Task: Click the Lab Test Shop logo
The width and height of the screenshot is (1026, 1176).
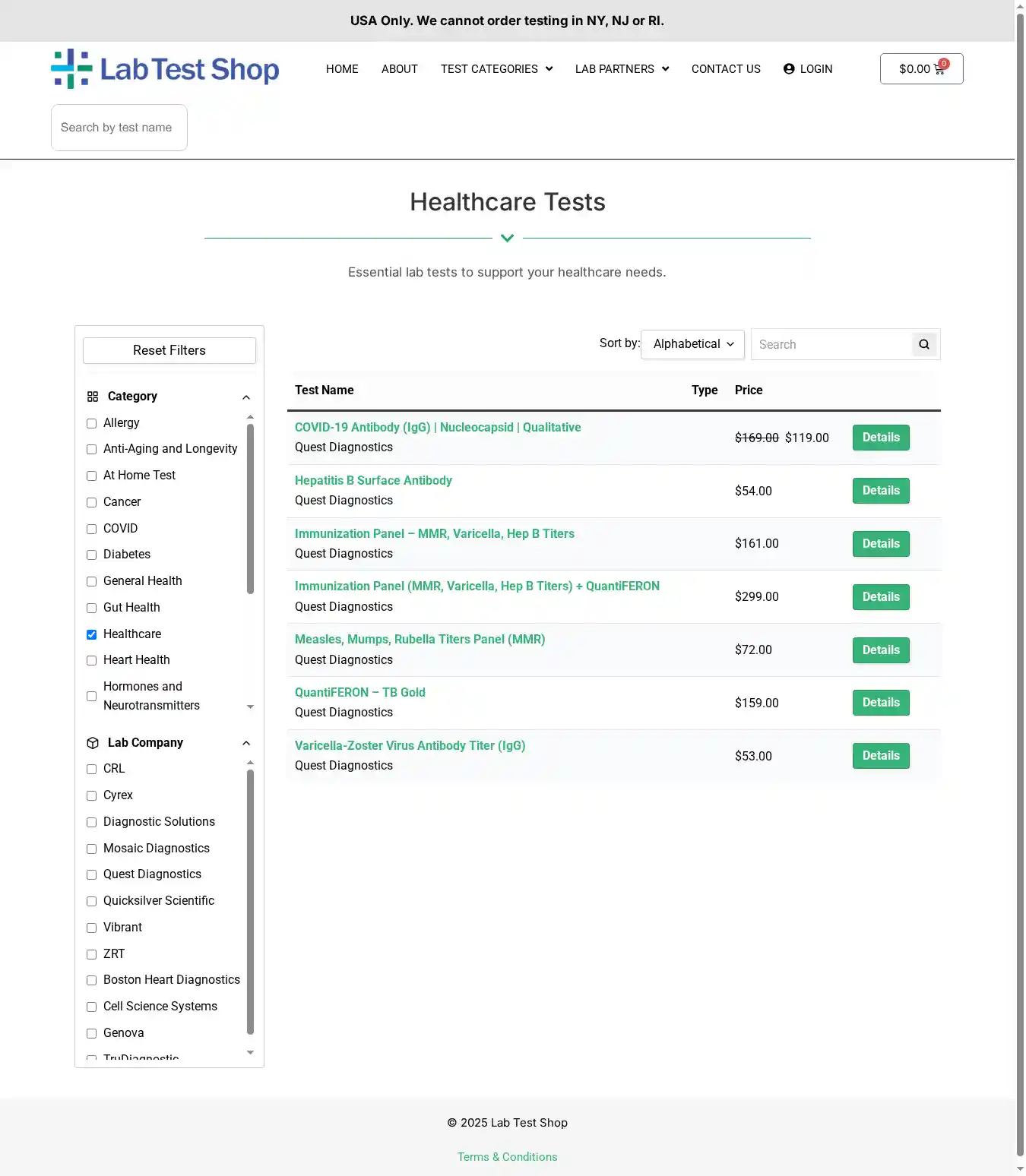Action: [165, 69]
